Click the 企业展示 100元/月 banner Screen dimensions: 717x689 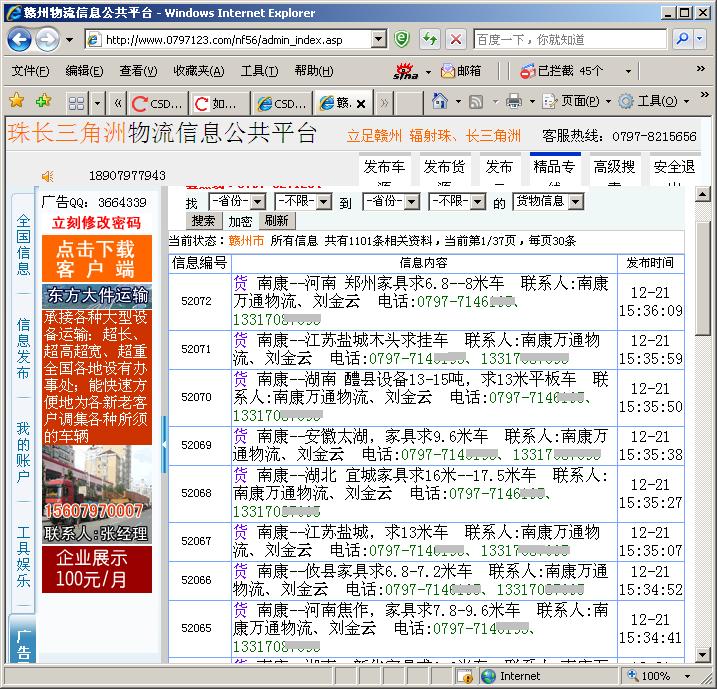click(97, 569)
